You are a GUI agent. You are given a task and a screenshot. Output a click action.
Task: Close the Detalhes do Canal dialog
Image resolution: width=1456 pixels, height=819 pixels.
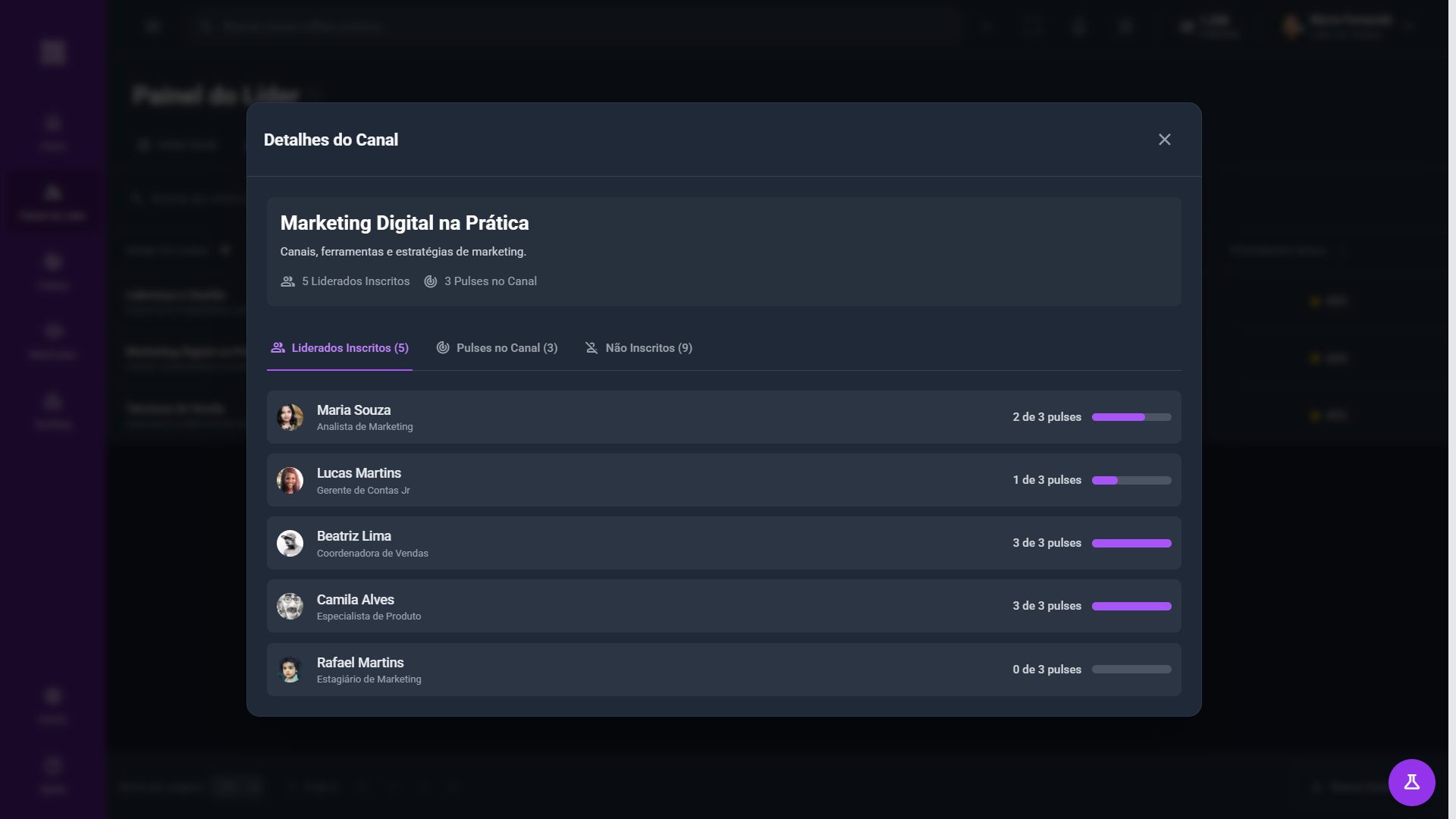point(1164,140)
